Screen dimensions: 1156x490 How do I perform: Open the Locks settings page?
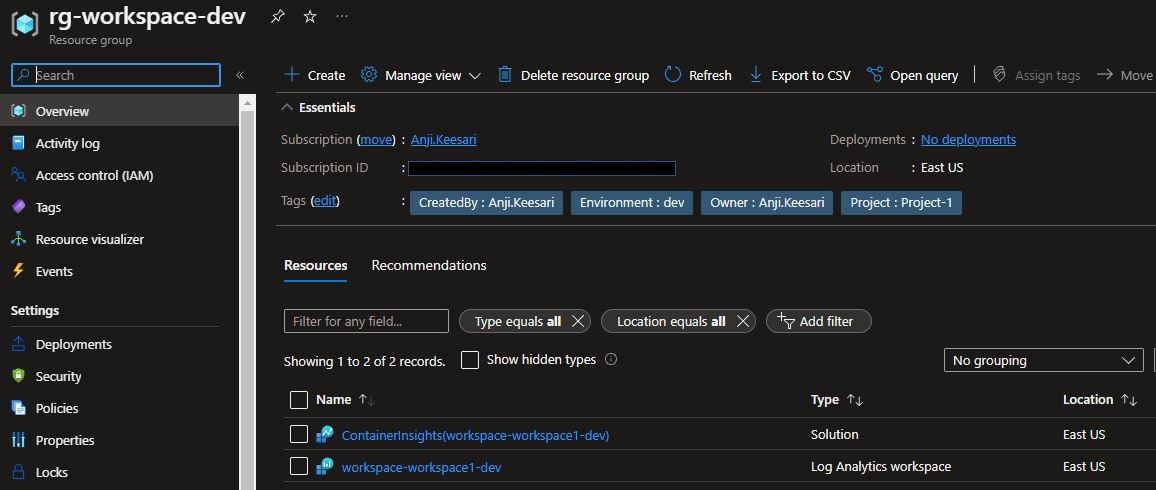[52, 472]
